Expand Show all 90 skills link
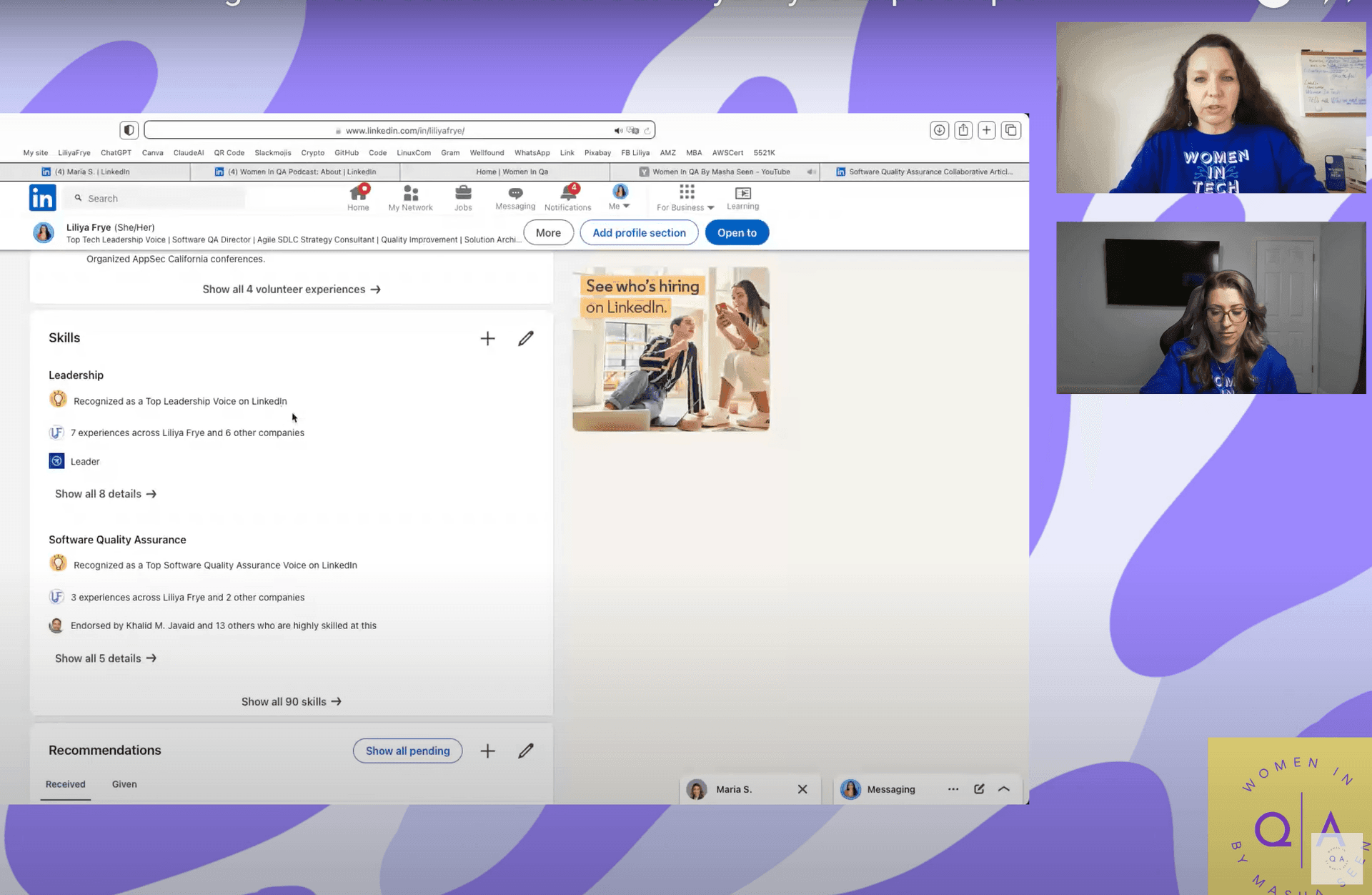Viewport: 1372px width, 895px height. [291, 701]
